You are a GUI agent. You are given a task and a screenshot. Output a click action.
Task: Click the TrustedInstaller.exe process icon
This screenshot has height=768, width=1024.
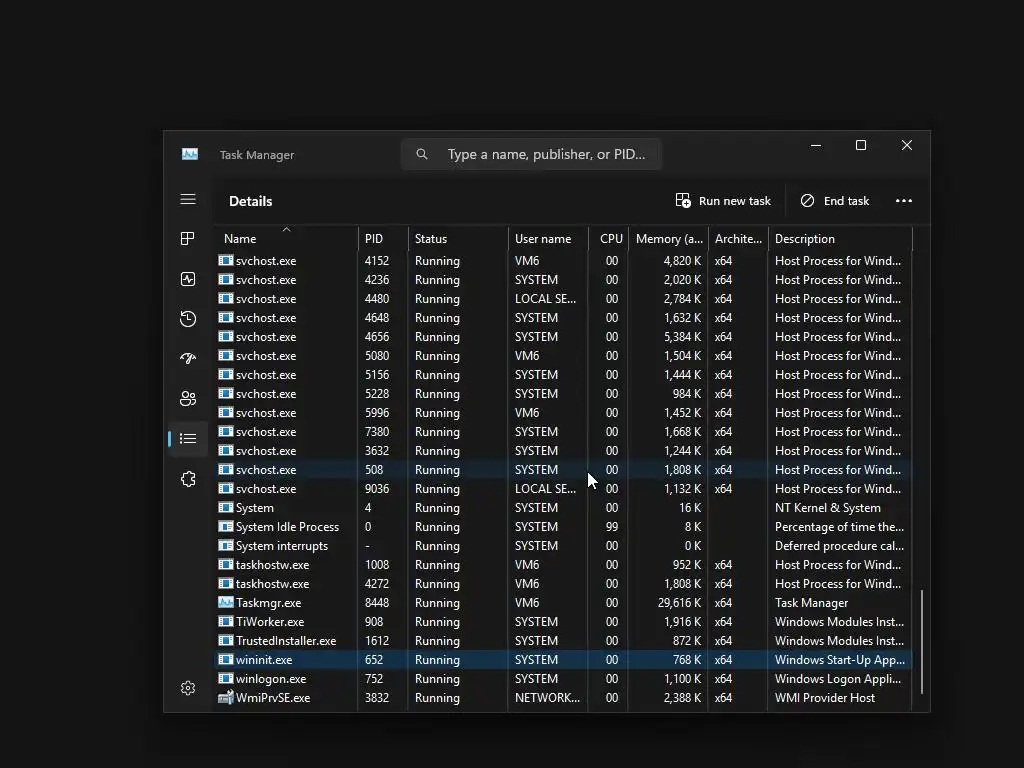pos(225,641)
